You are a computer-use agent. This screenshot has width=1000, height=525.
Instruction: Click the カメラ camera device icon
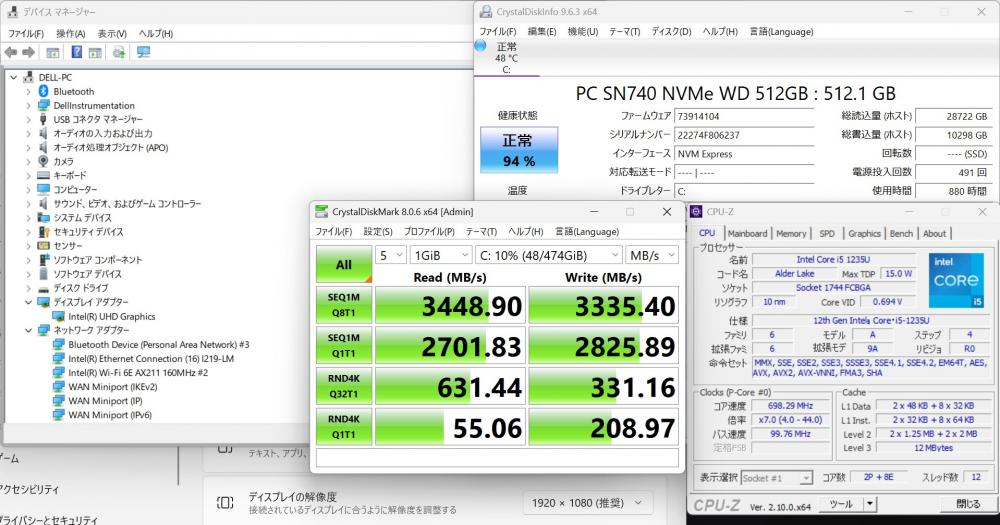[x=43, y=161]
